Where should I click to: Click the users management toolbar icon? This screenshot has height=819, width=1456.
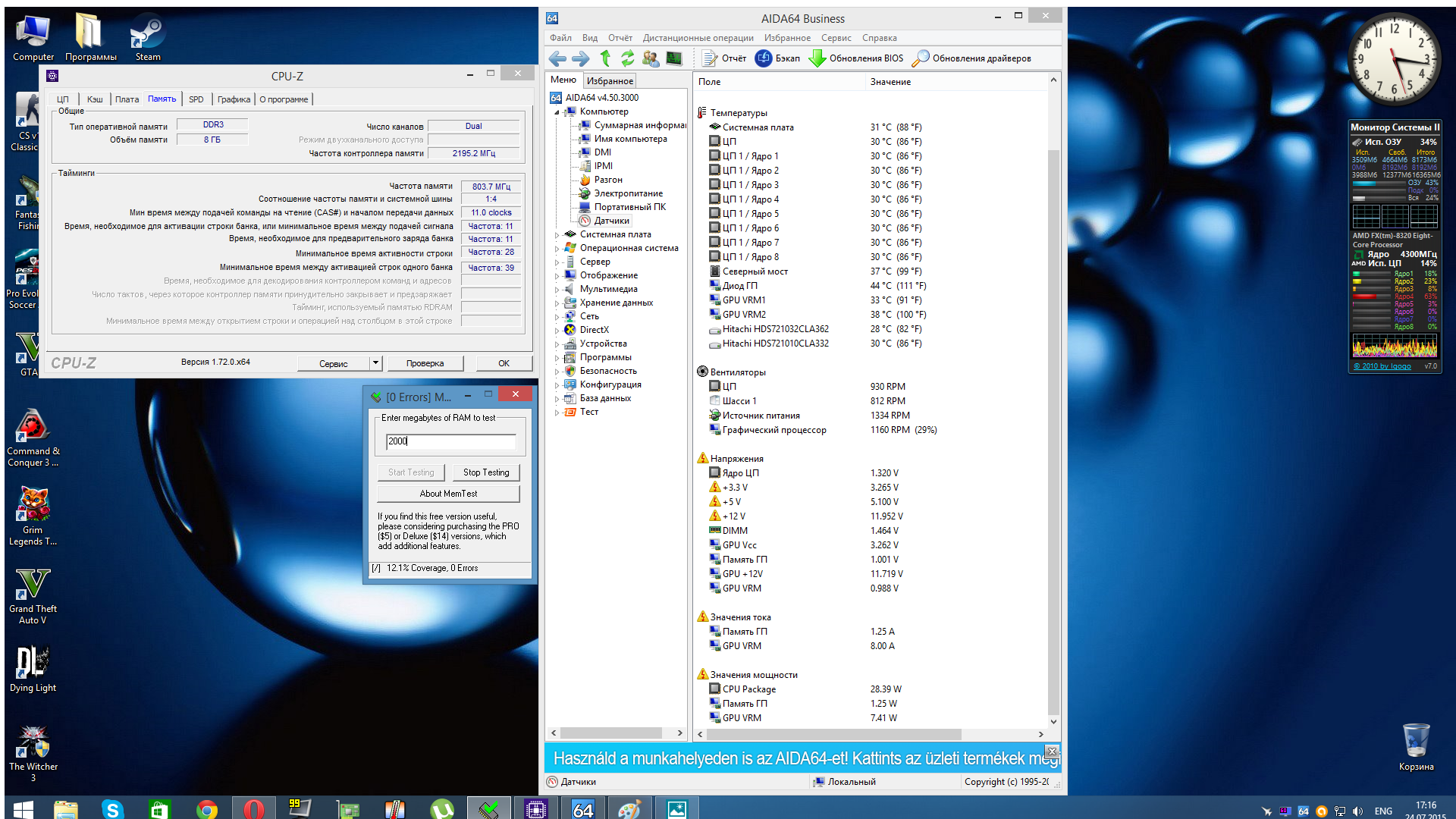[650, 58]
